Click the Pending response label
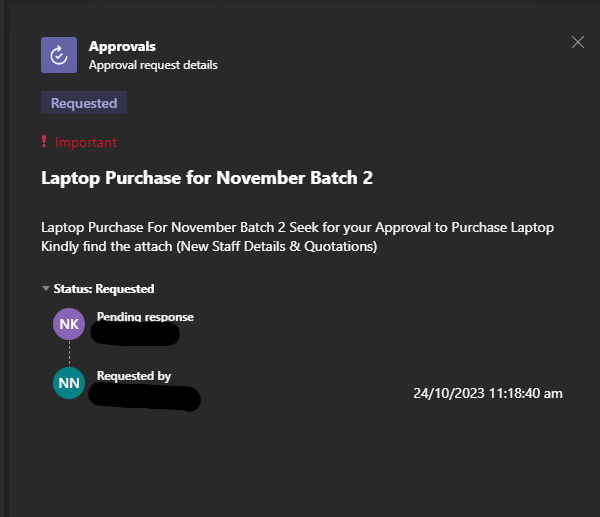The width and height of the screenshot is (600, 517). [x=145, y=317]
